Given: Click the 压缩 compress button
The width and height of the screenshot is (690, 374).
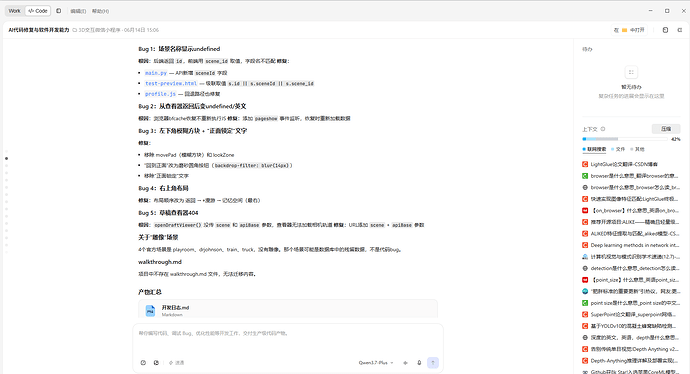Looking at the screenshot, I should 666,129.
